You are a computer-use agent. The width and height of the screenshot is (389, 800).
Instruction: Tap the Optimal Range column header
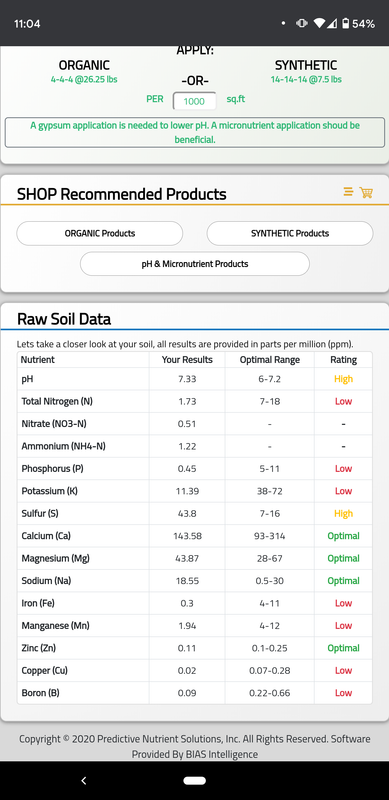point(270,360)
